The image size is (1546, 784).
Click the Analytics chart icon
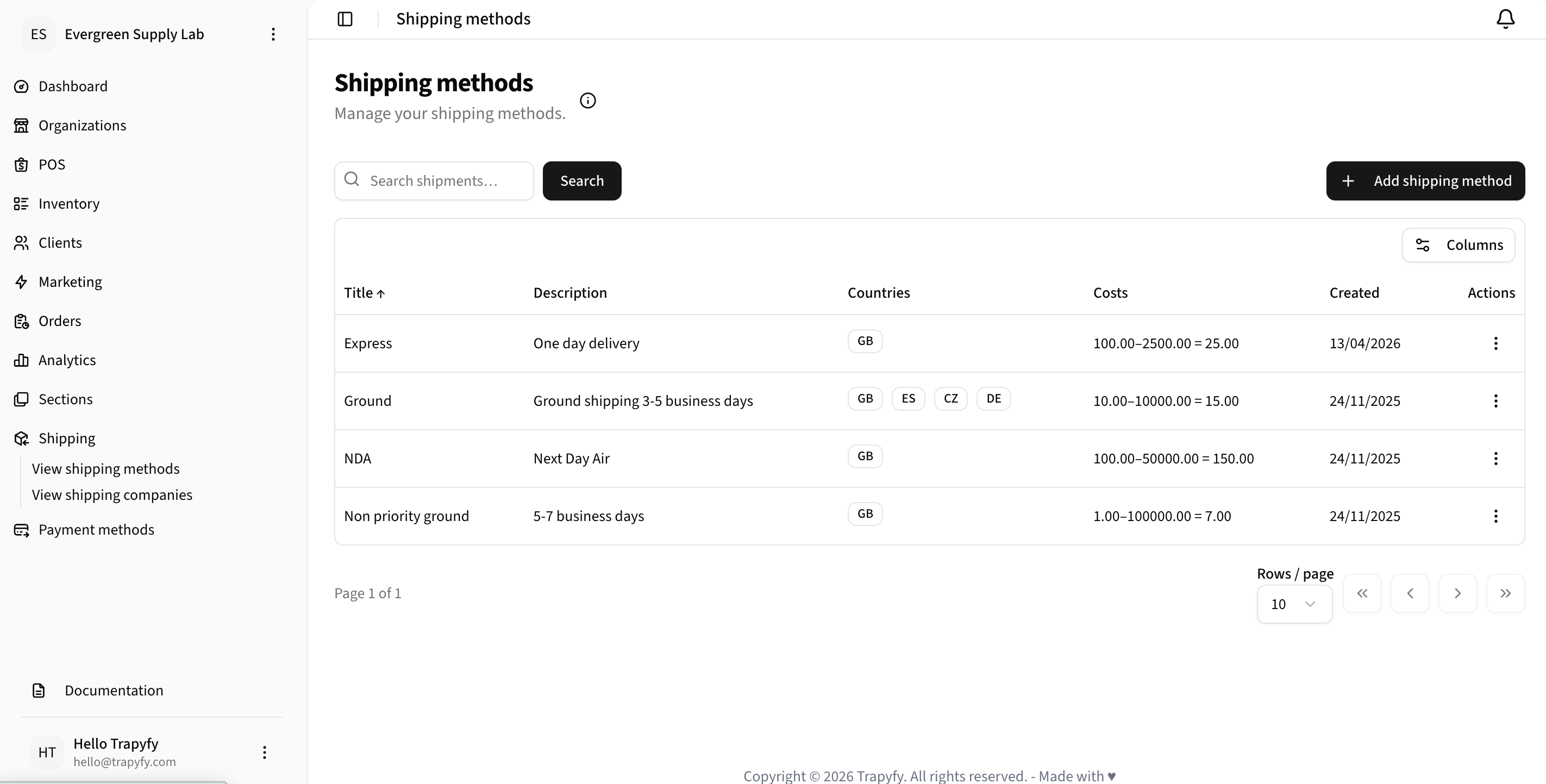tap(21, 360)
